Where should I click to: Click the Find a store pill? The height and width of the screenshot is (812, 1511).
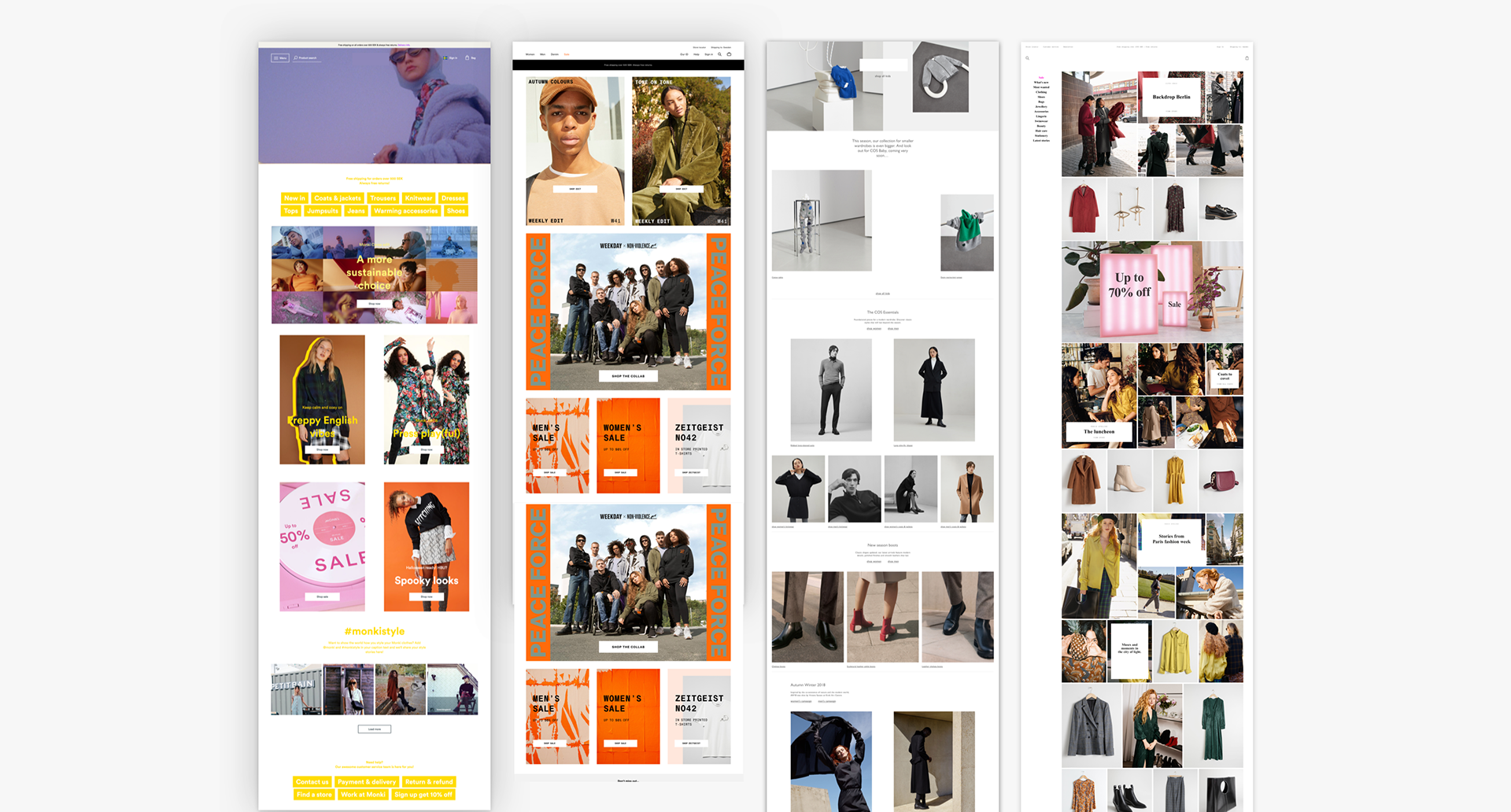click(x=314, y=795)
